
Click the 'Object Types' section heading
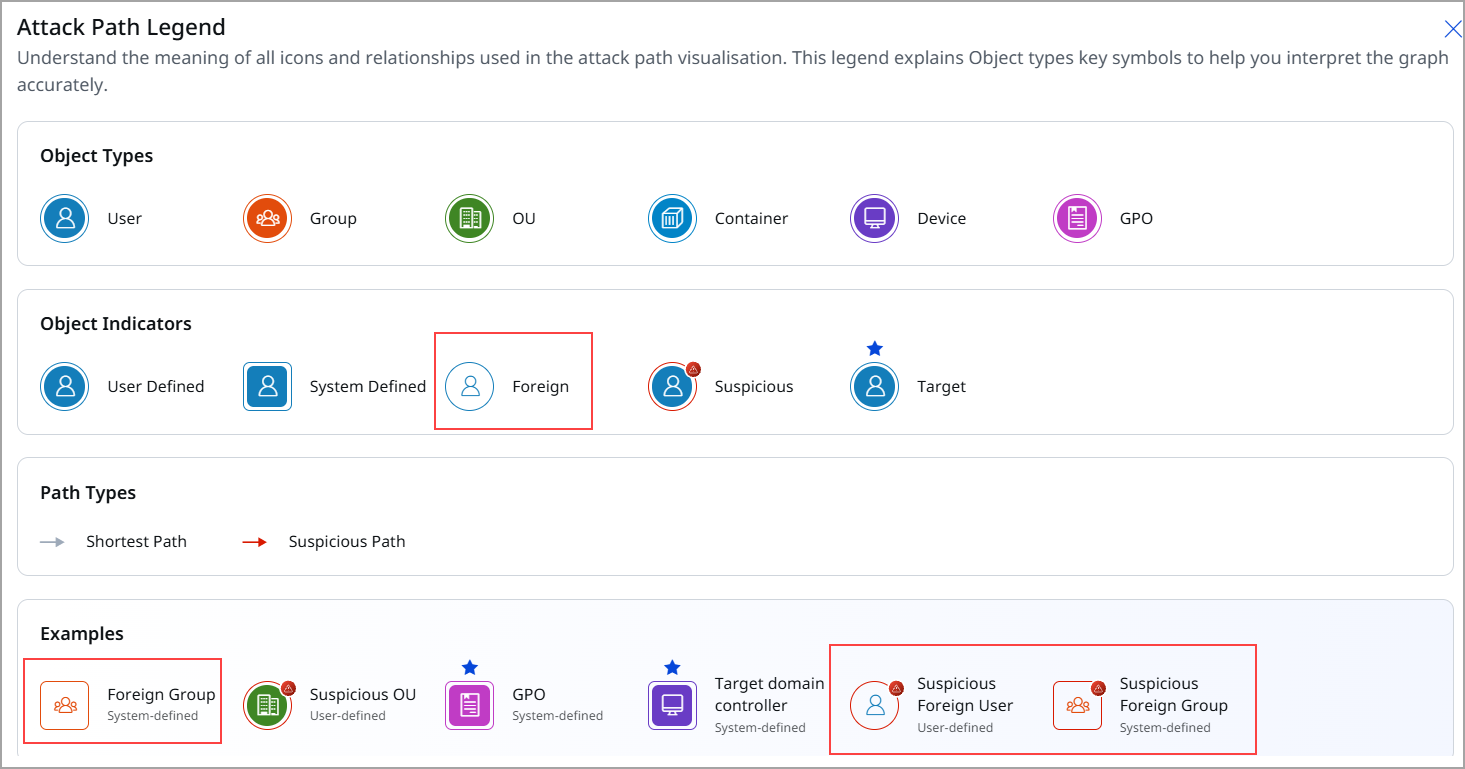97,156
